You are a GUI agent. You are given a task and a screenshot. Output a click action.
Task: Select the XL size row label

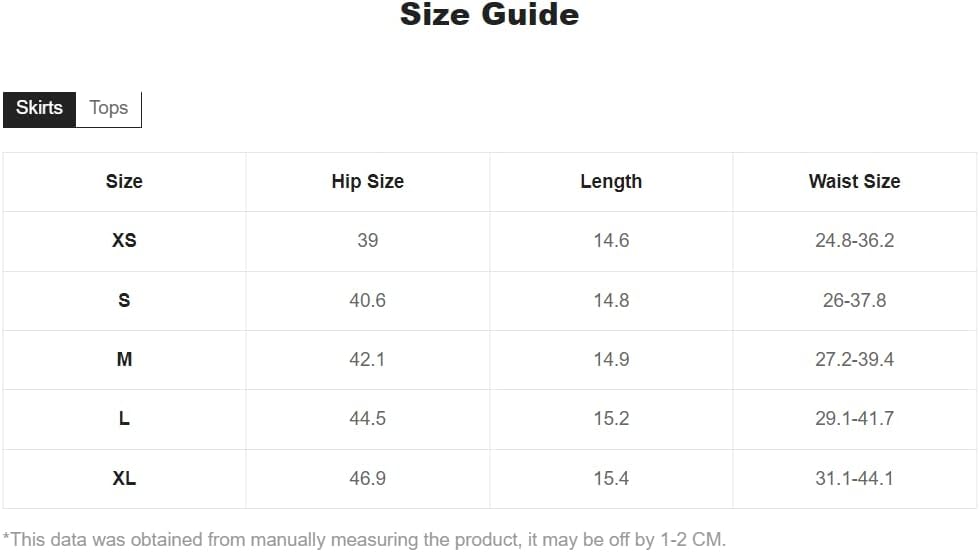(x=124, y=478)
